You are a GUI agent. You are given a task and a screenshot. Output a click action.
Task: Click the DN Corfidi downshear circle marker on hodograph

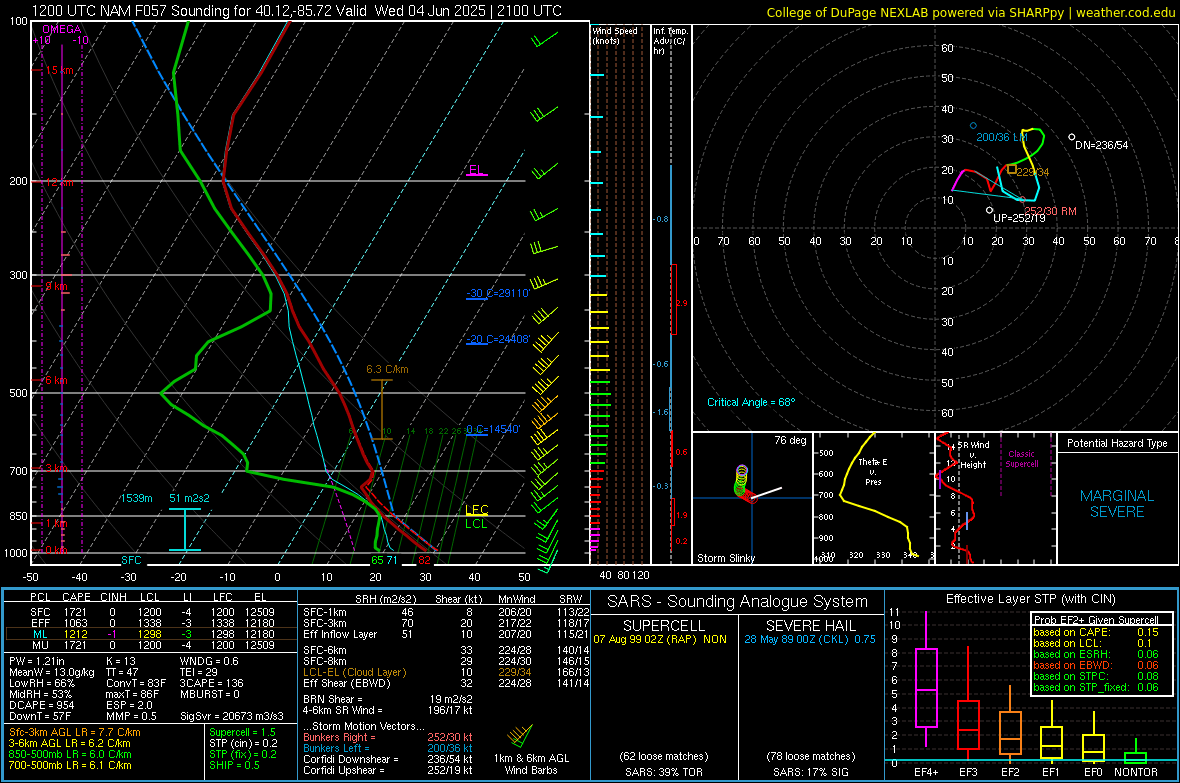point(1072,137)
